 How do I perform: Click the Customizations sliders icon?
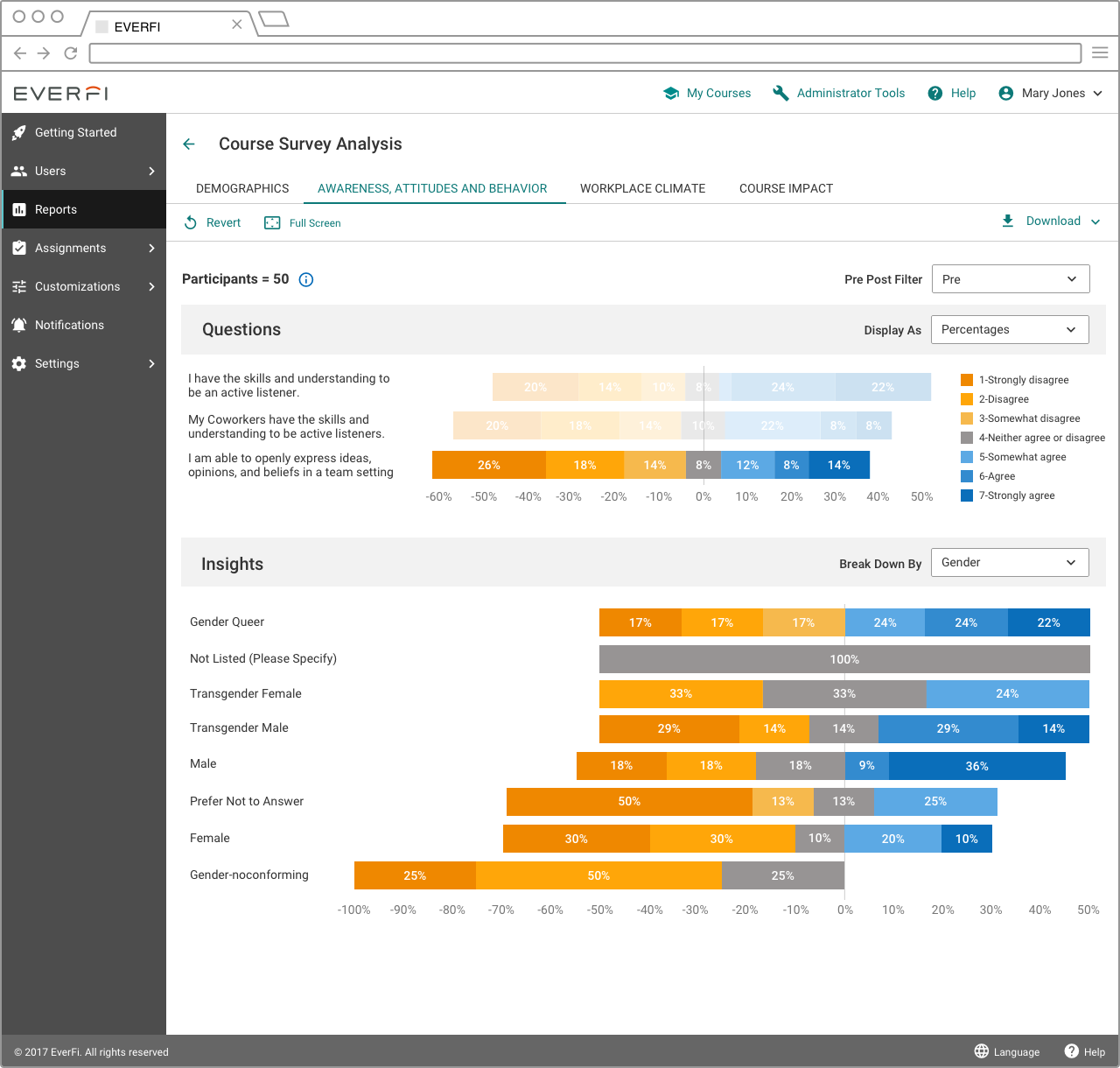point(19,287)
